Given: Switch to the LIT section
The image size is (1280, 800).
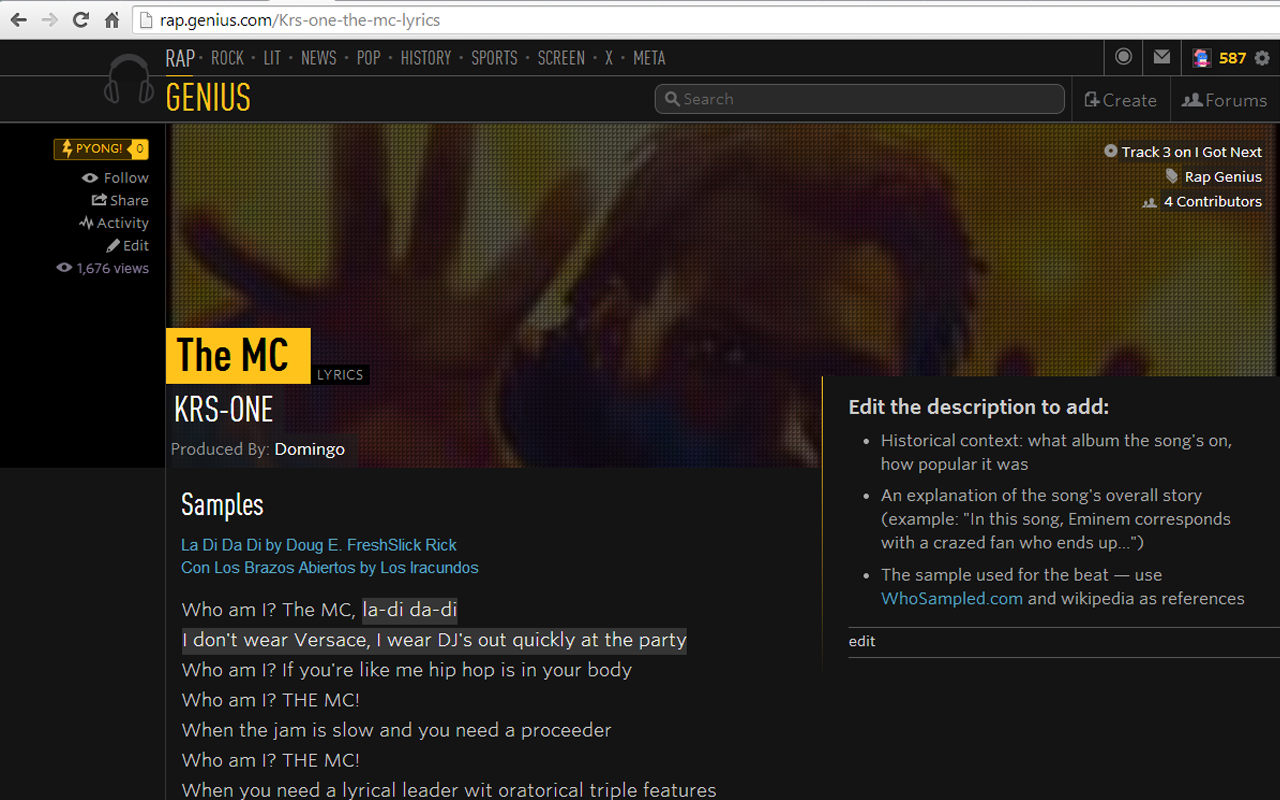Looking at the screenshot, I should click(273, 58).
